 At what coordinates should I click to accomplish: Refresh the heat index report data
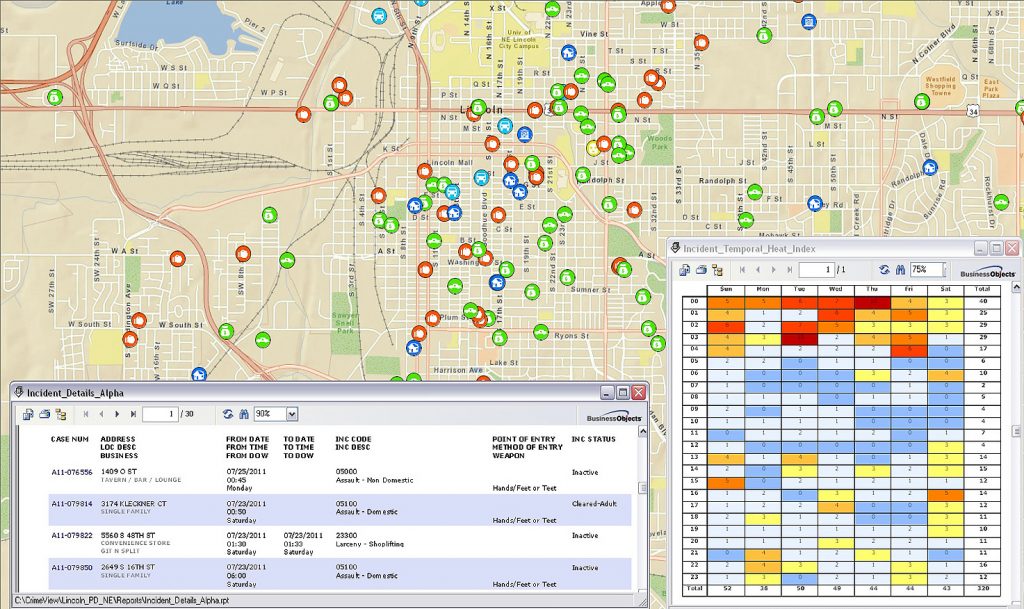pos(883,269)
